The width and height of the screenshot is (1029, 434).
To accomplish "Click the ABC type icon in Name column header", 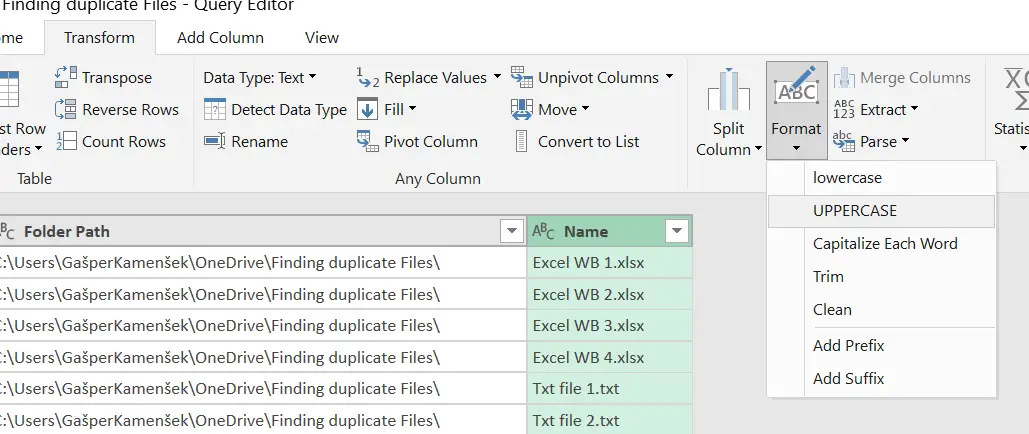I will [543, 231].
